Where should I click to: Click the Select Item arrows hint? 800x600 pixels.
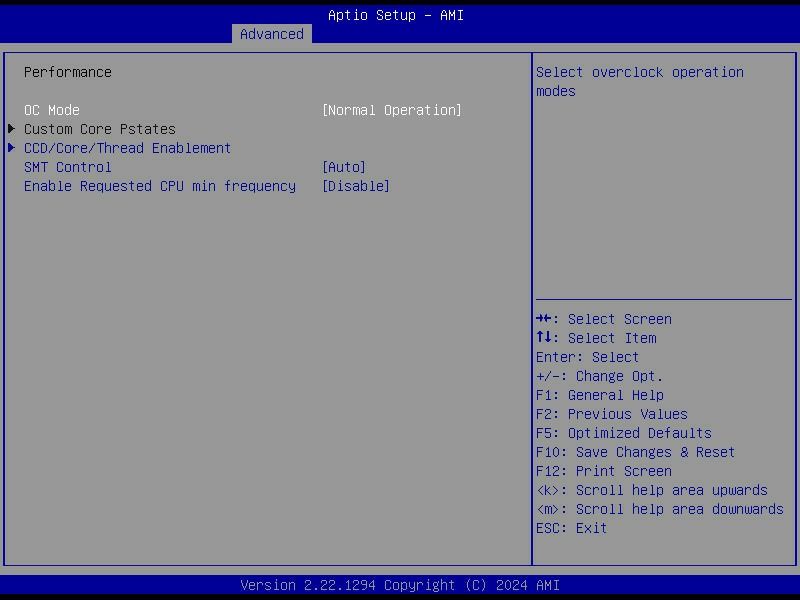tap(596, 338)
